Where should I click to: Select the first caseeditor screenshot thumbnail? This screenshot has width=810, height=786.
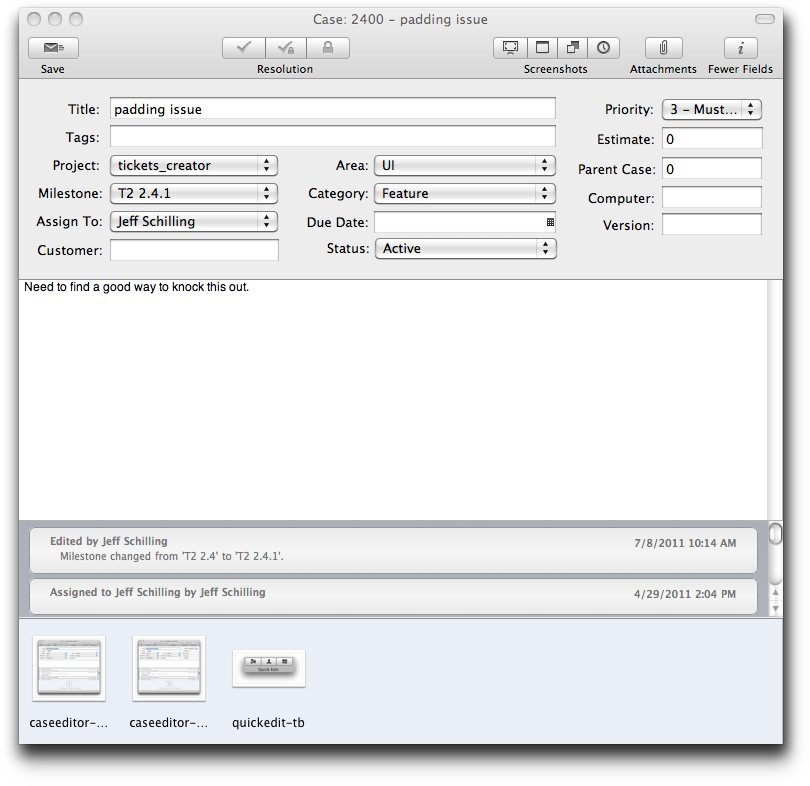tap(69, 668)
